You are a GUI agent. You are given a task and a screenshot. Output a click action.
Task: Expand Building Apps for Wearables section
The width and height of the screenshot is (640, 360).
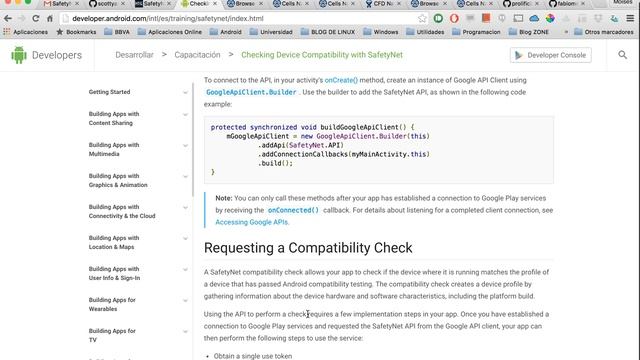click(x=185, y=300)
